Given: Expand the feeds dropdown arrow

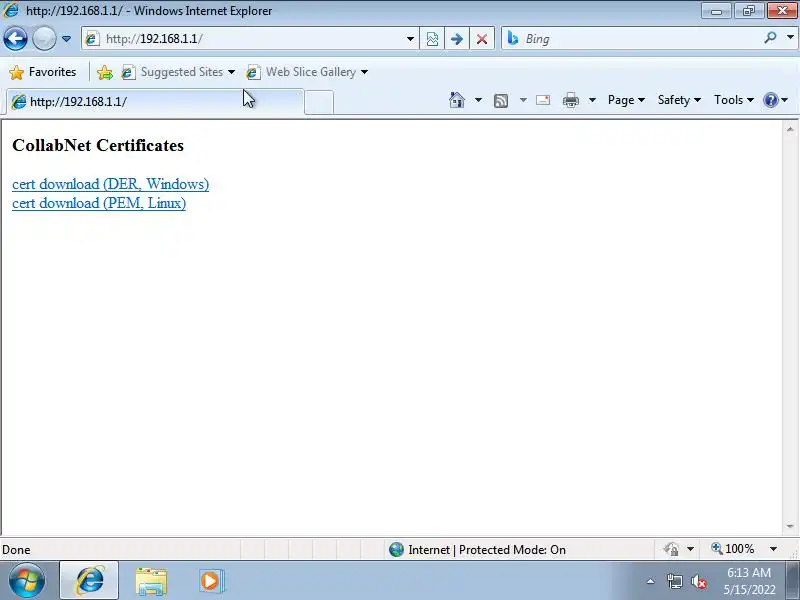Looking at the screenshot, I should pos(523,100).
